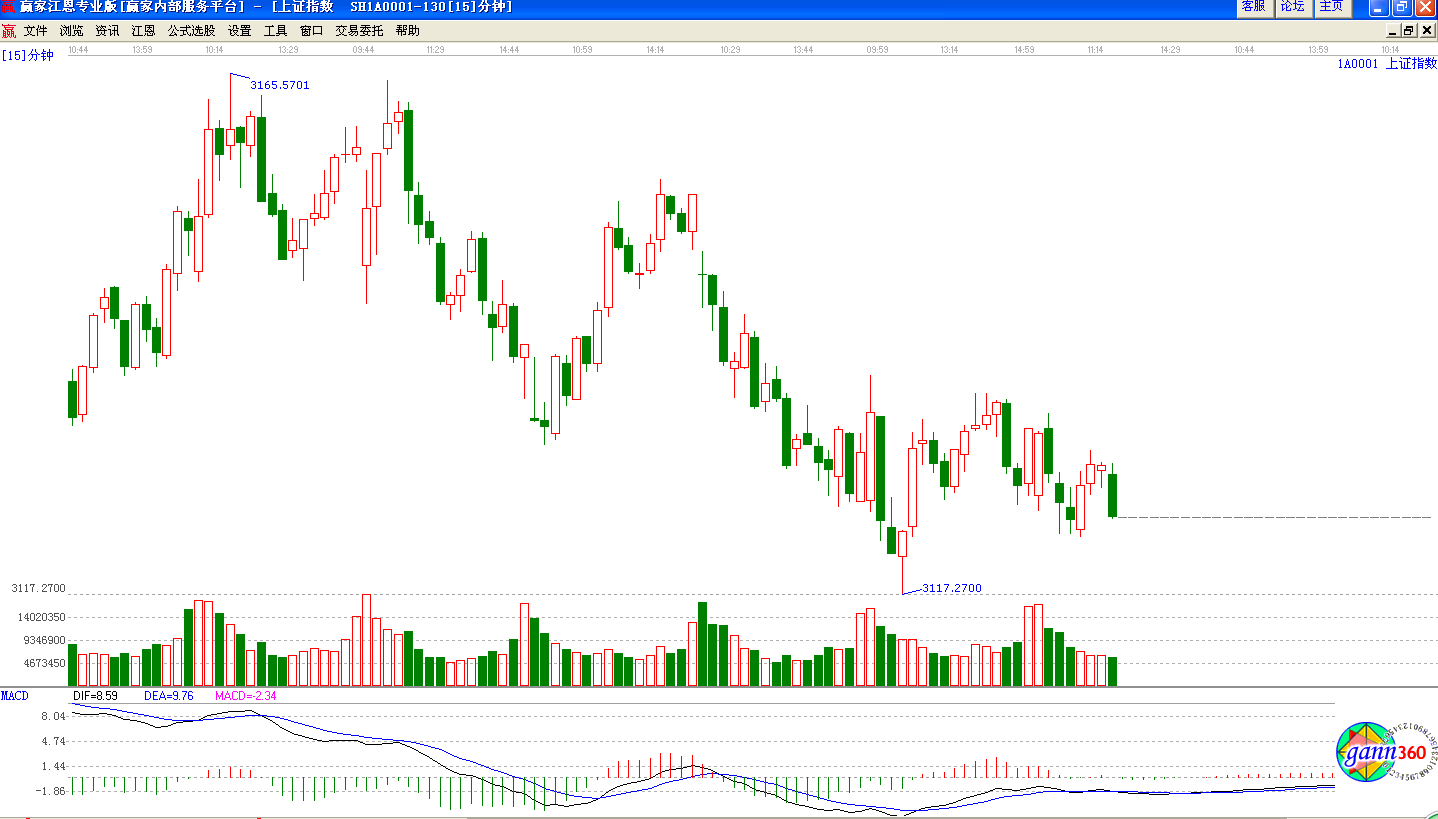Click the 14:14 time axis label

(x=656, y=49)
